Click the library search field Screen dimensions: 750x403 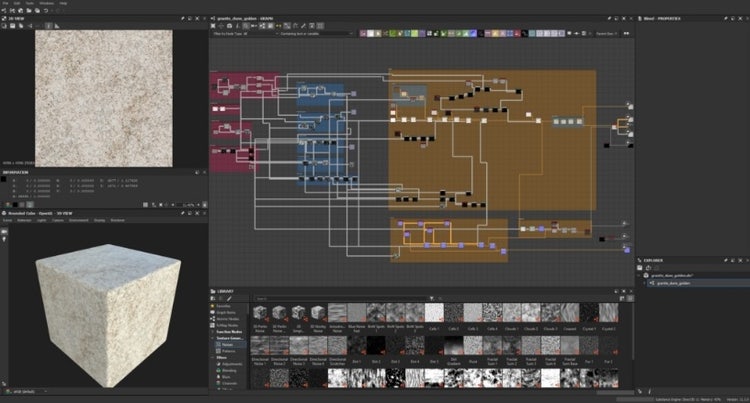[x=300, y=298]
